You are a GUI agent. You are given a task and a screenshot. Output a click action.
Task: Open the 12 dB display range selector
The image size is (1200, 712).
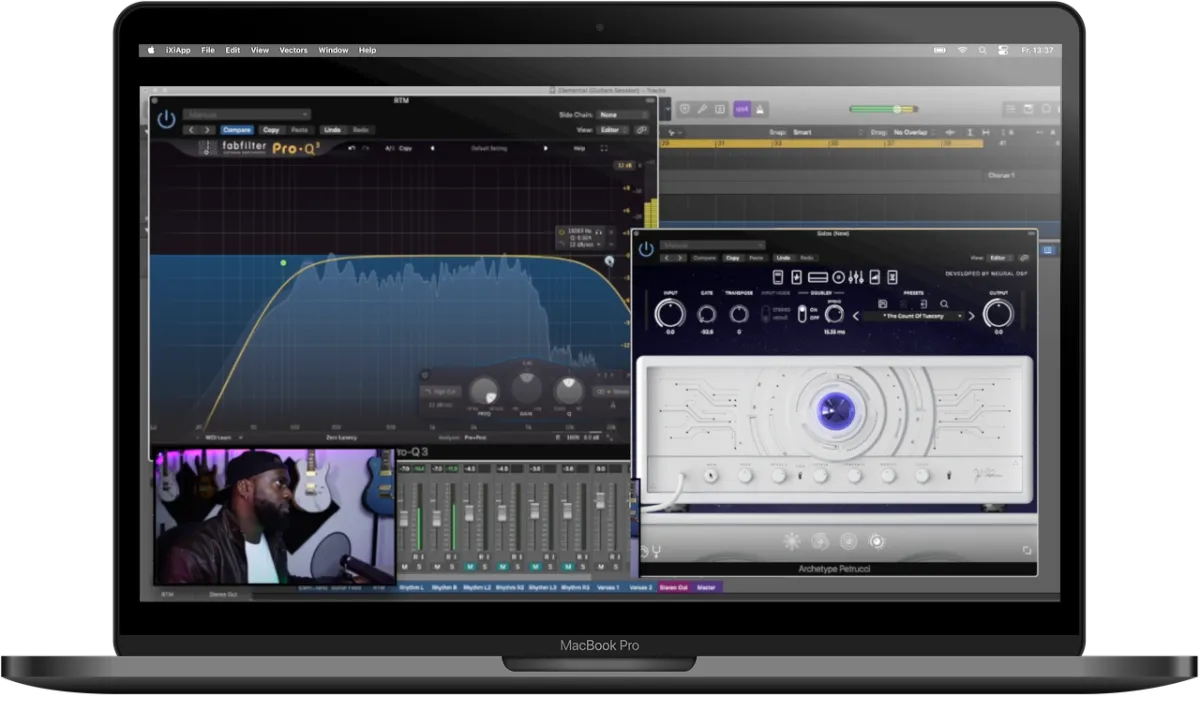tap(624, 165)
